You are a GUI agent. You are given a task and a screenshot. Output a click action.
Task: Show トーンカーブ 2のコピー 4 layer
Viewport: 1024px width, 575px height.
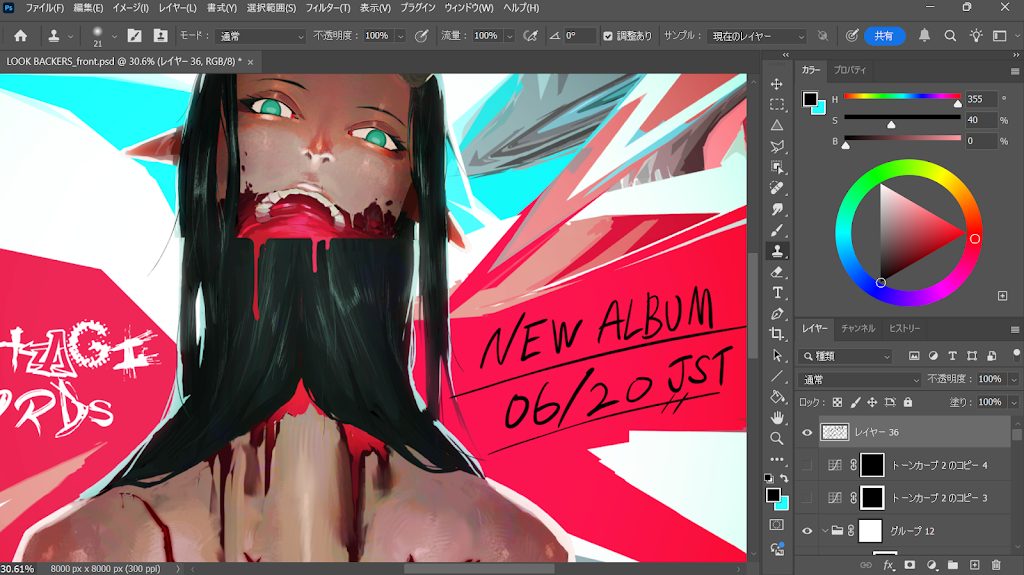pos(807,465)
